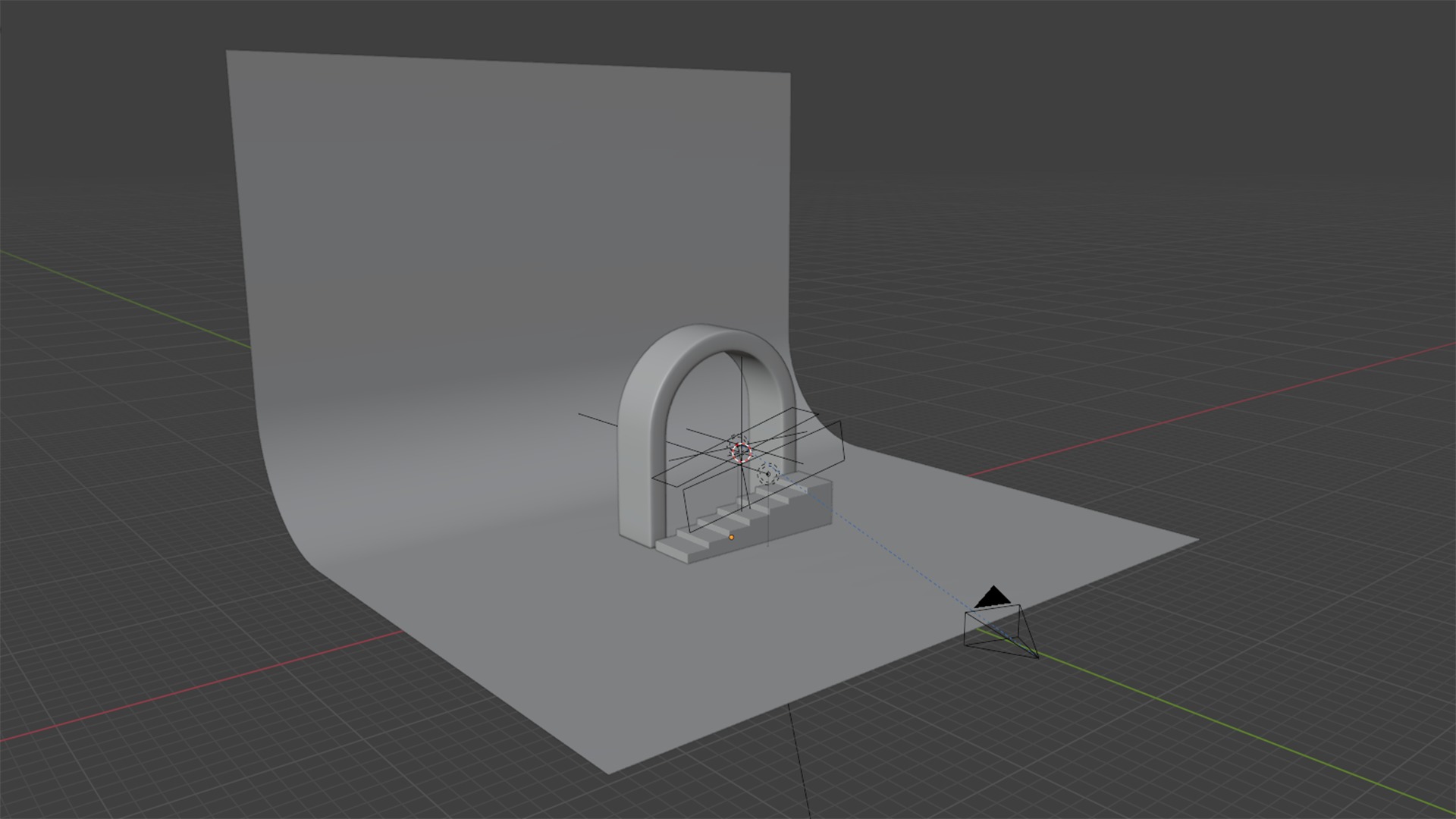Click the orange origin dot on stairs
The height and width of the screenshot is (819, 1456).
coord(731,537)
